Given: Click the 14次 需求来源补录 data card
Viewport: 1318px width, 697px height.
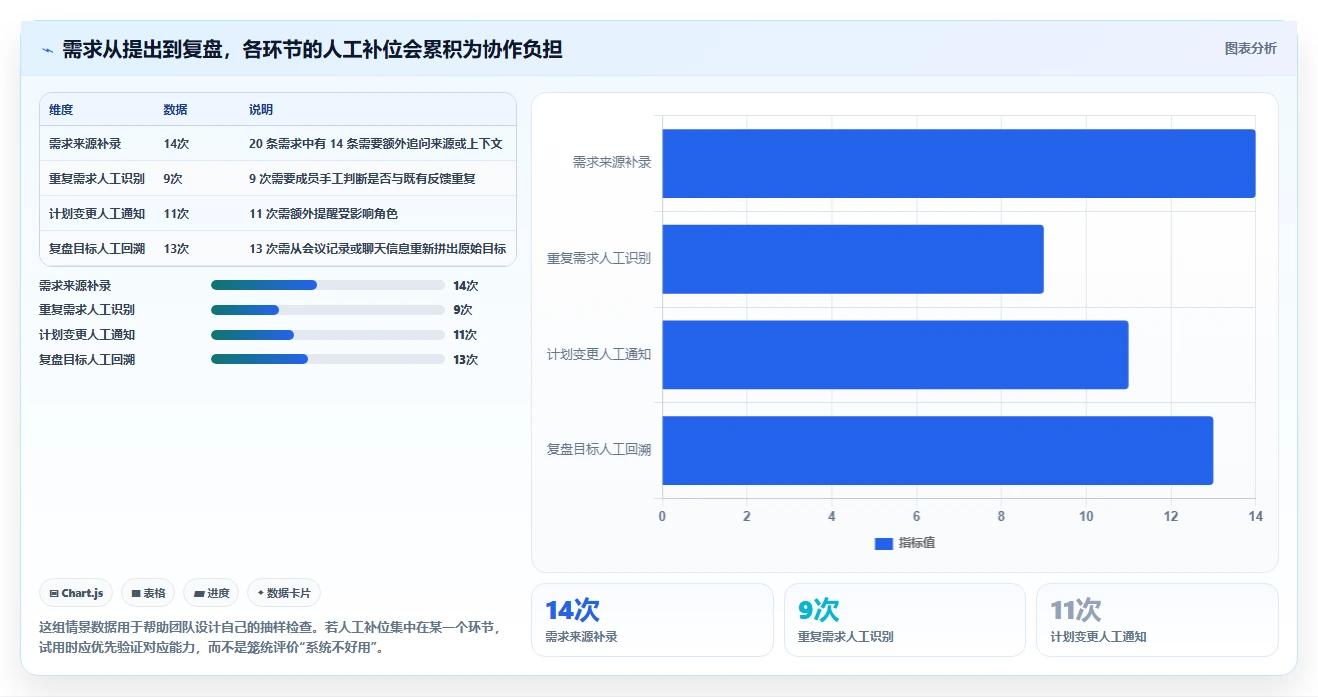Looking at the screenshot, I should (x=652, y=620).
